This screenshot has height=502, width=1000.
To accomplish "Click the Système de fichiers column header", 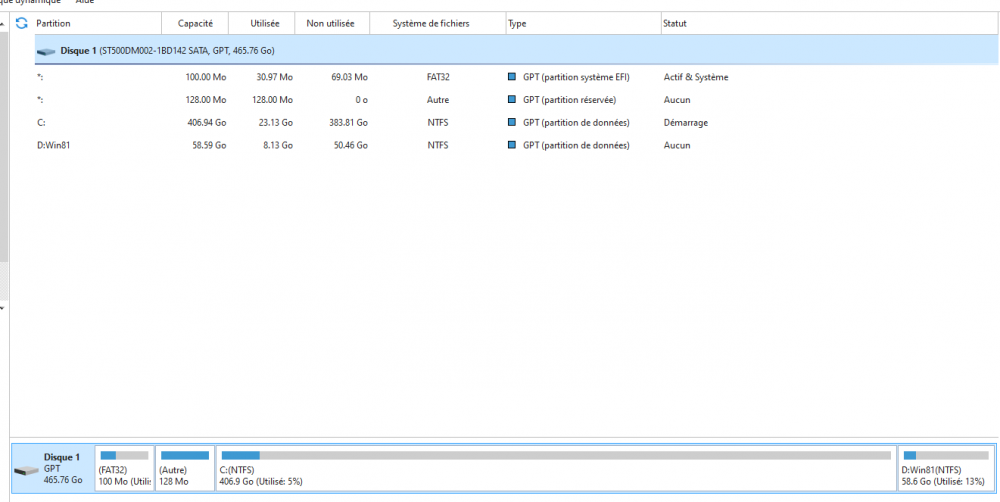I will coord(430,23).
